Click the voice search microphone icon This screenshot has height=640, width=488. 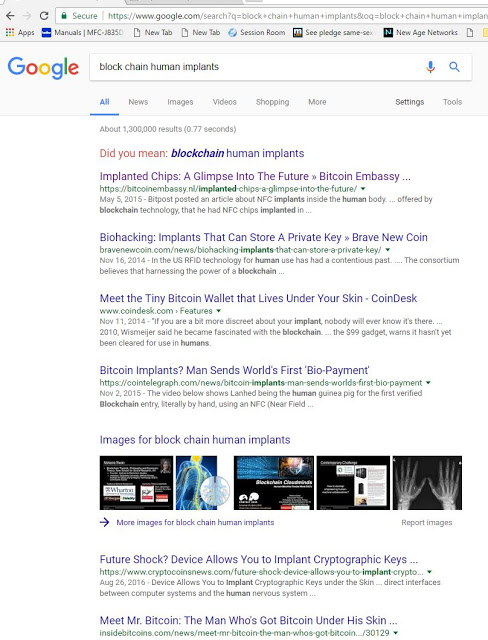[x=430, y=67]
